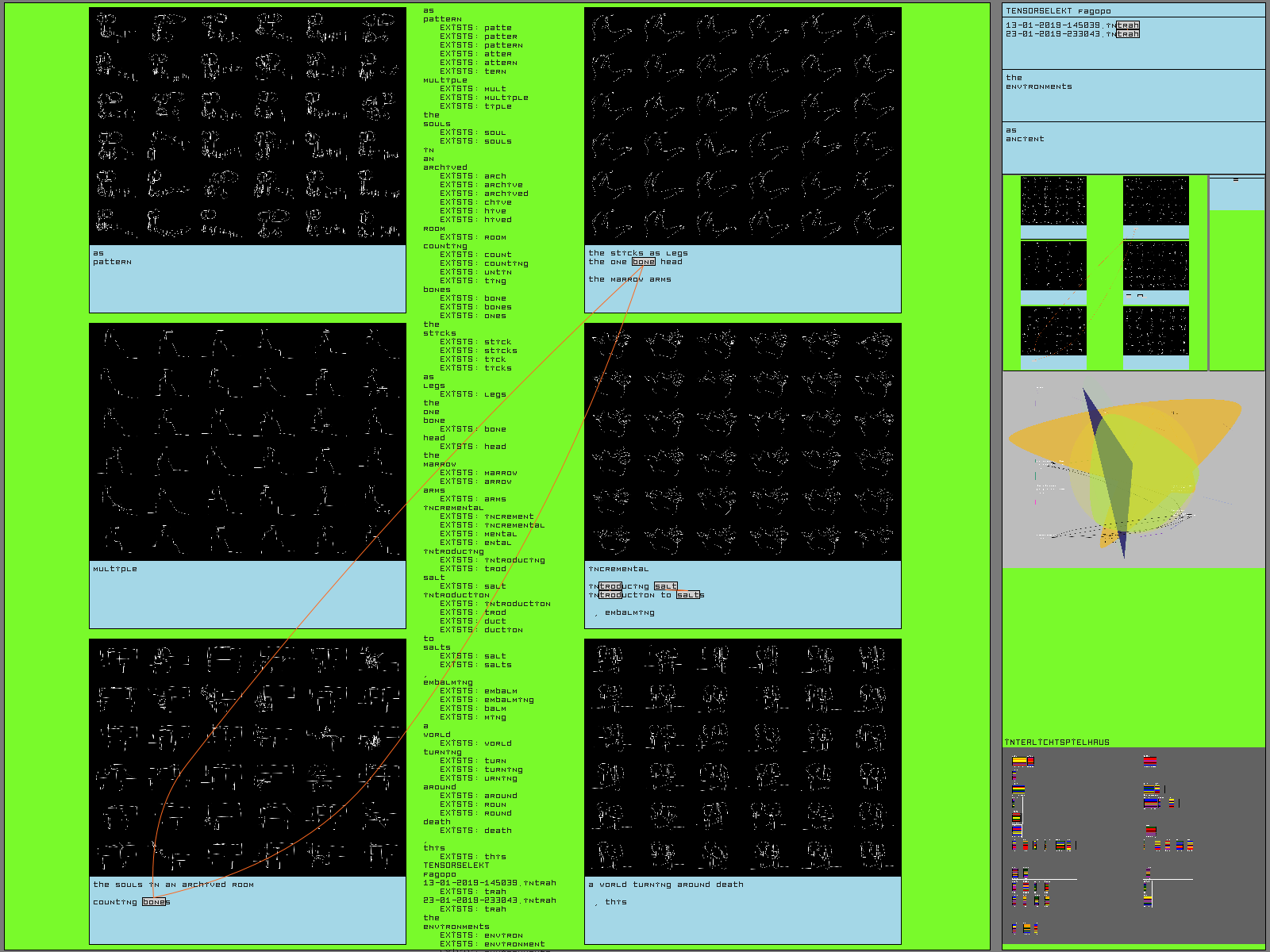1270x952 pixels.
Task: Open the 13-01-2019-145039 file entry
Action: coord(1072,25)
